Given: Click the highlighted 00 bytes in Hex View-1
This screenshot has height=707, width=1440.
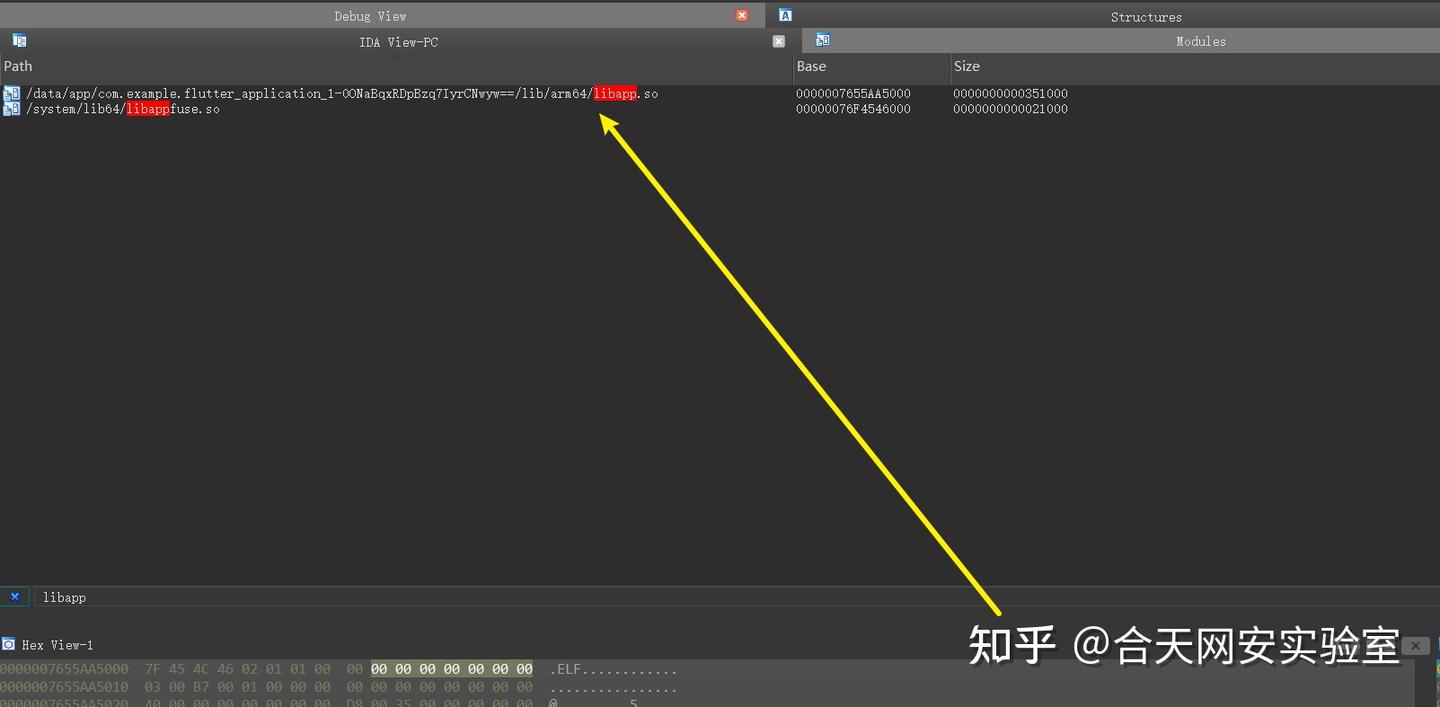Looking at the screenshot, I should pyautogui.click(x=450, y=669).
